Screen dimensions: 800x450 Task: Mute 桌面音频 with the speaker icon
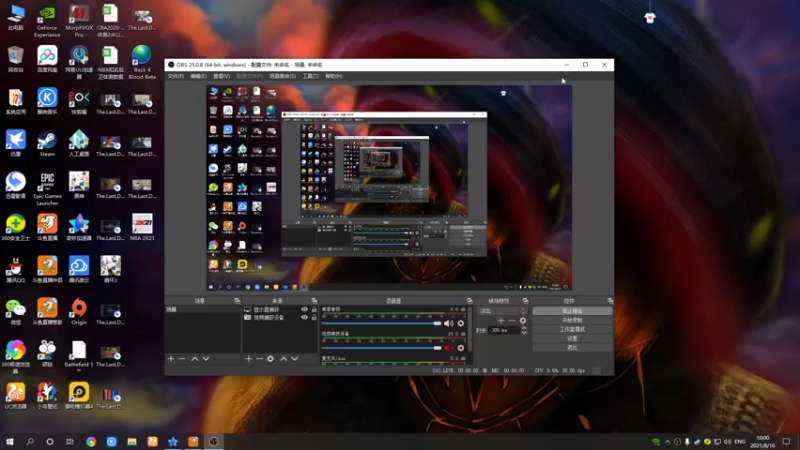pos(448,323)
